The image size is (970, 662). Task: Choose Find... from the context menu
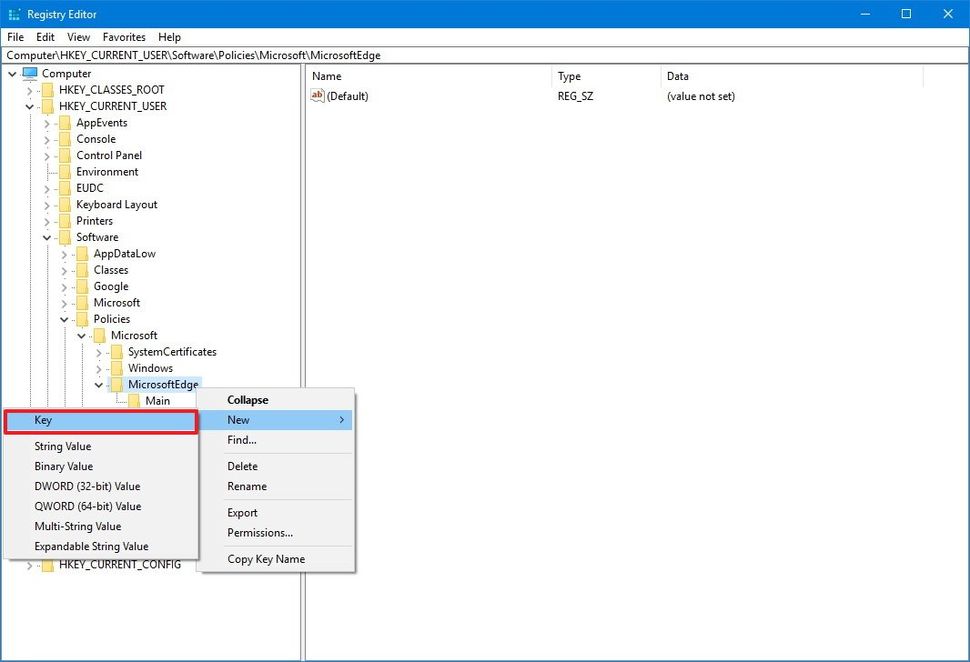[241, 440]
